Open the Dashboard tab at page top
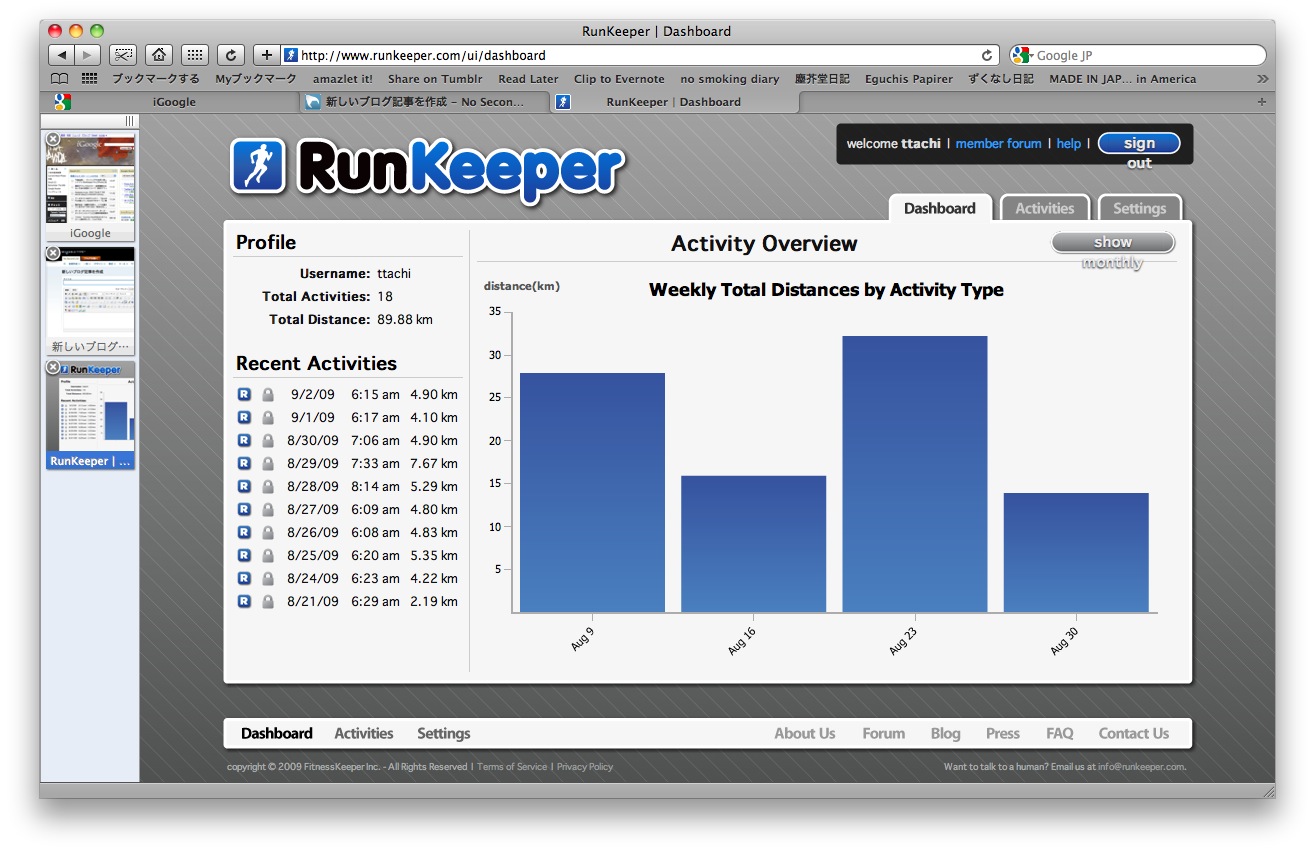The image size is (1315, 858). point(940,208)
